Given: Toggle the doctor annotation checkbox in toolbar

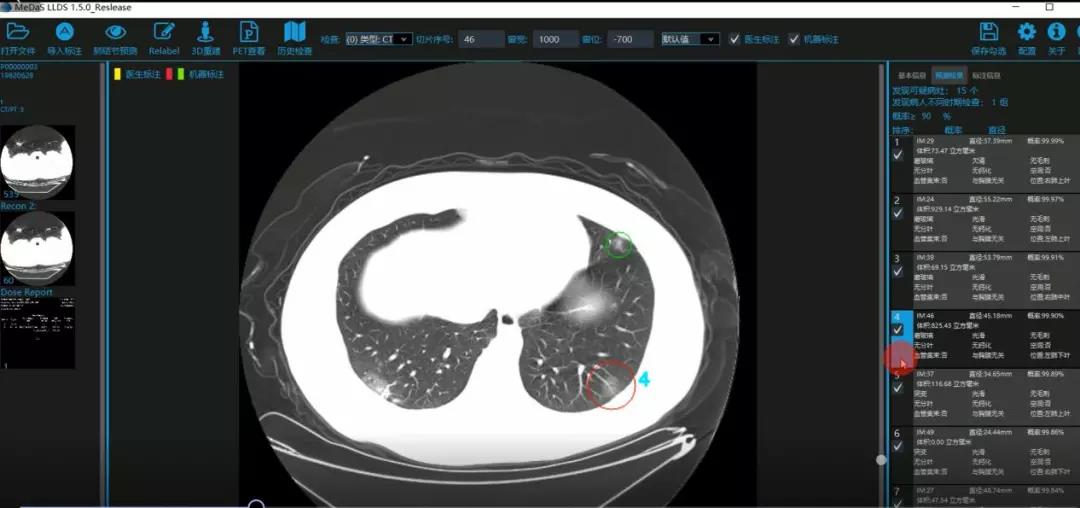Looking at the screenshot, I should [737, 40].
